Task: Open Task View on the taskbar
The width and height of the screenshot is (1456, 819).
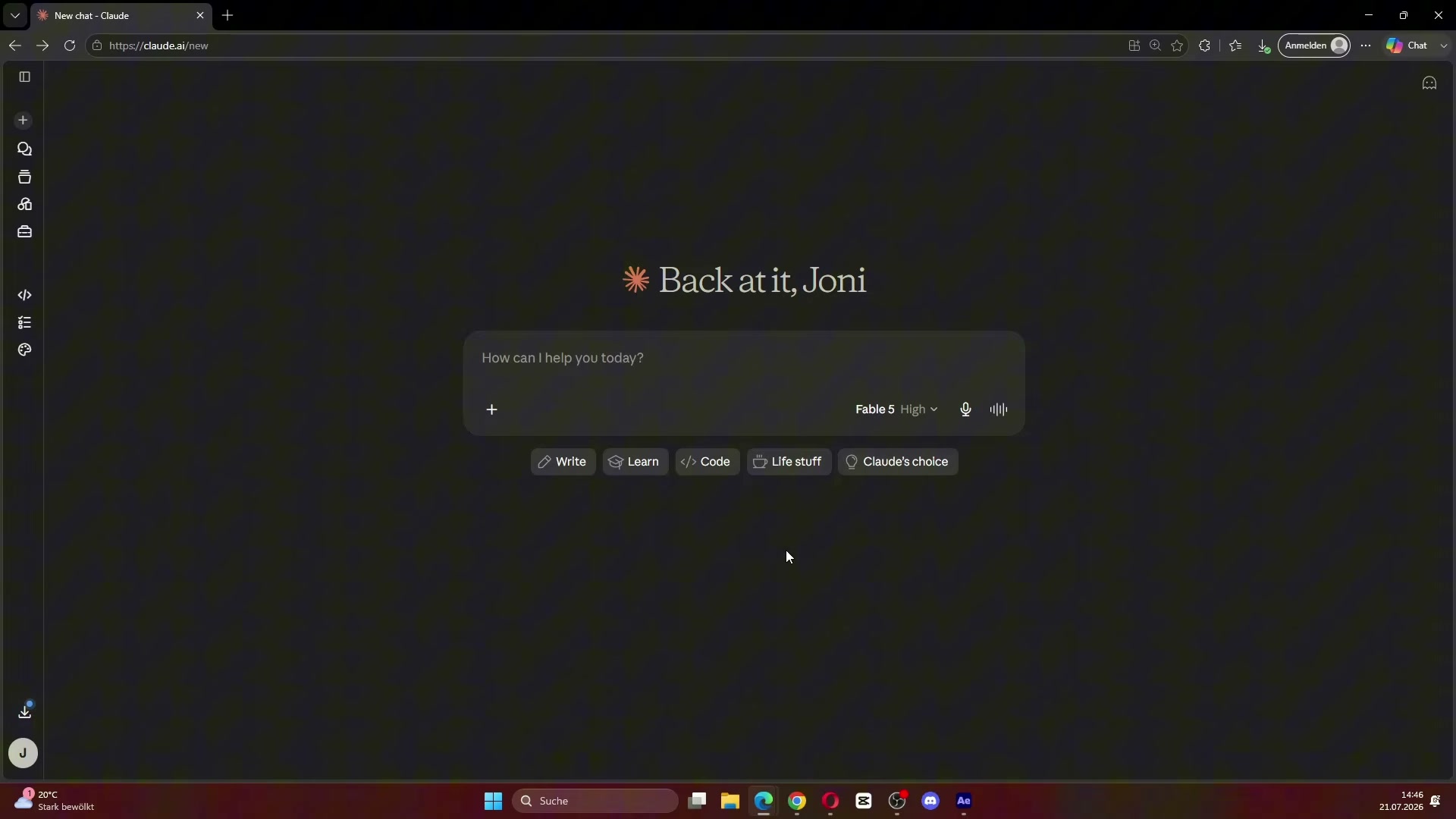Action: click(697, 801)
